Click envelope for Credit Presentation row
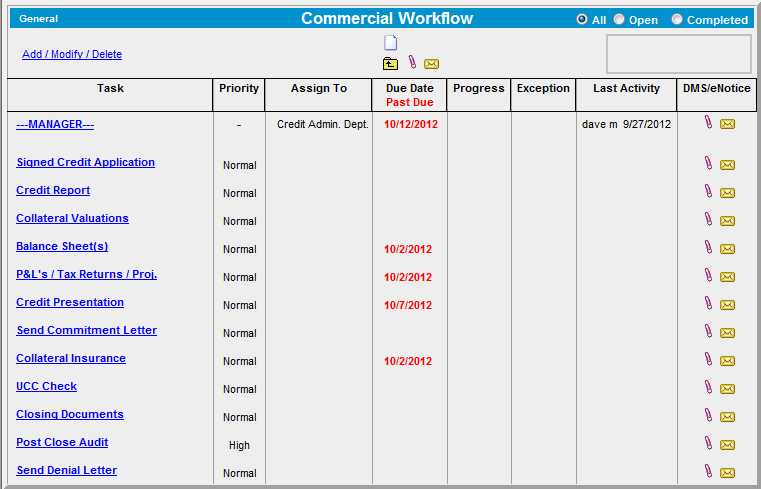Image resolution: width=761 pixels, height=489 pixels. click(727, 305)
